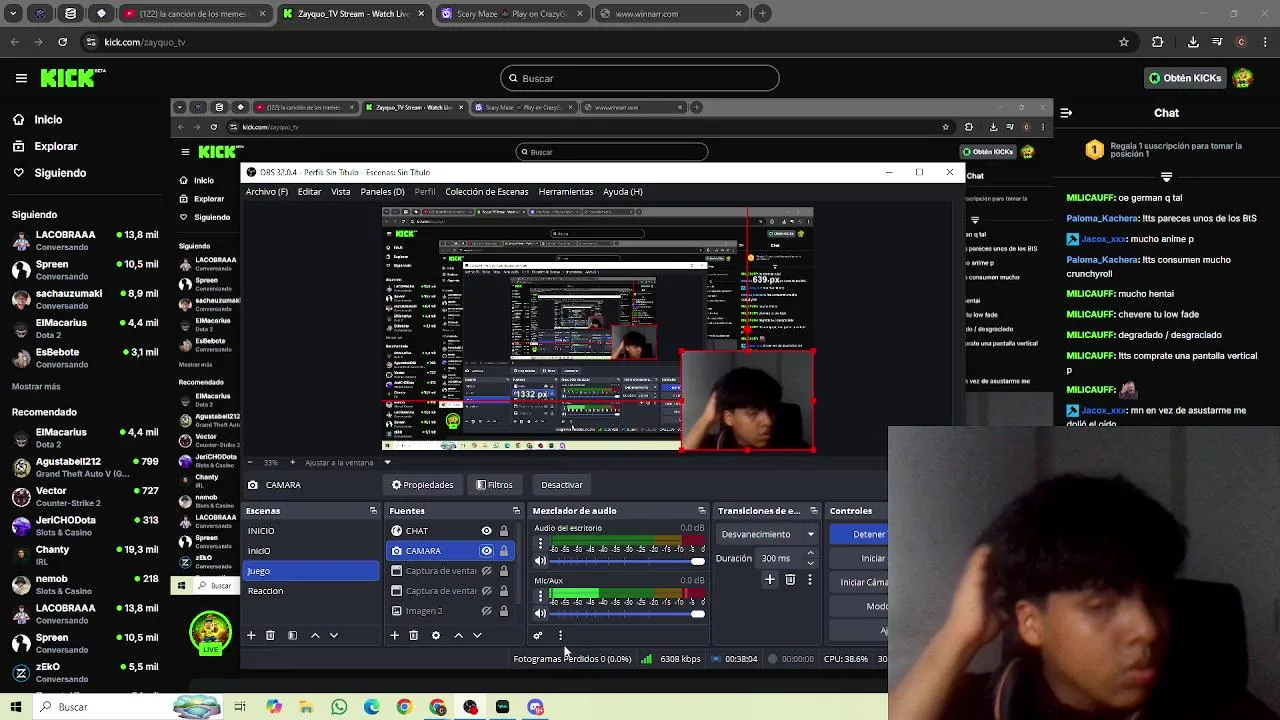Click Filtros button above sources
The width and height of the screenshot is (1280, 720).
[x=494, y=485]
